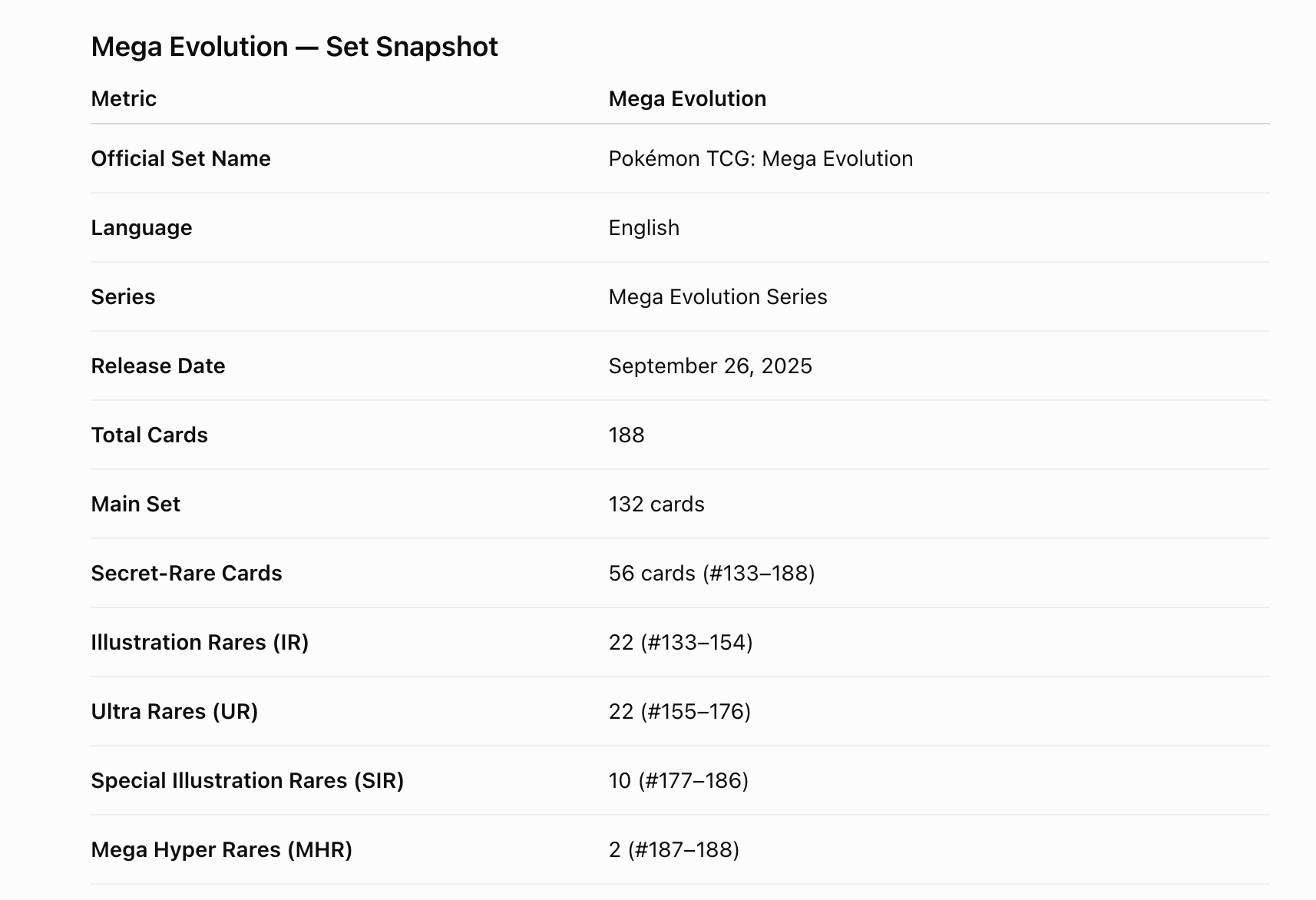Click 'Mega Evolution Series' value
The height and width of the screenshot is (900, 1316).
click(718, 297)
